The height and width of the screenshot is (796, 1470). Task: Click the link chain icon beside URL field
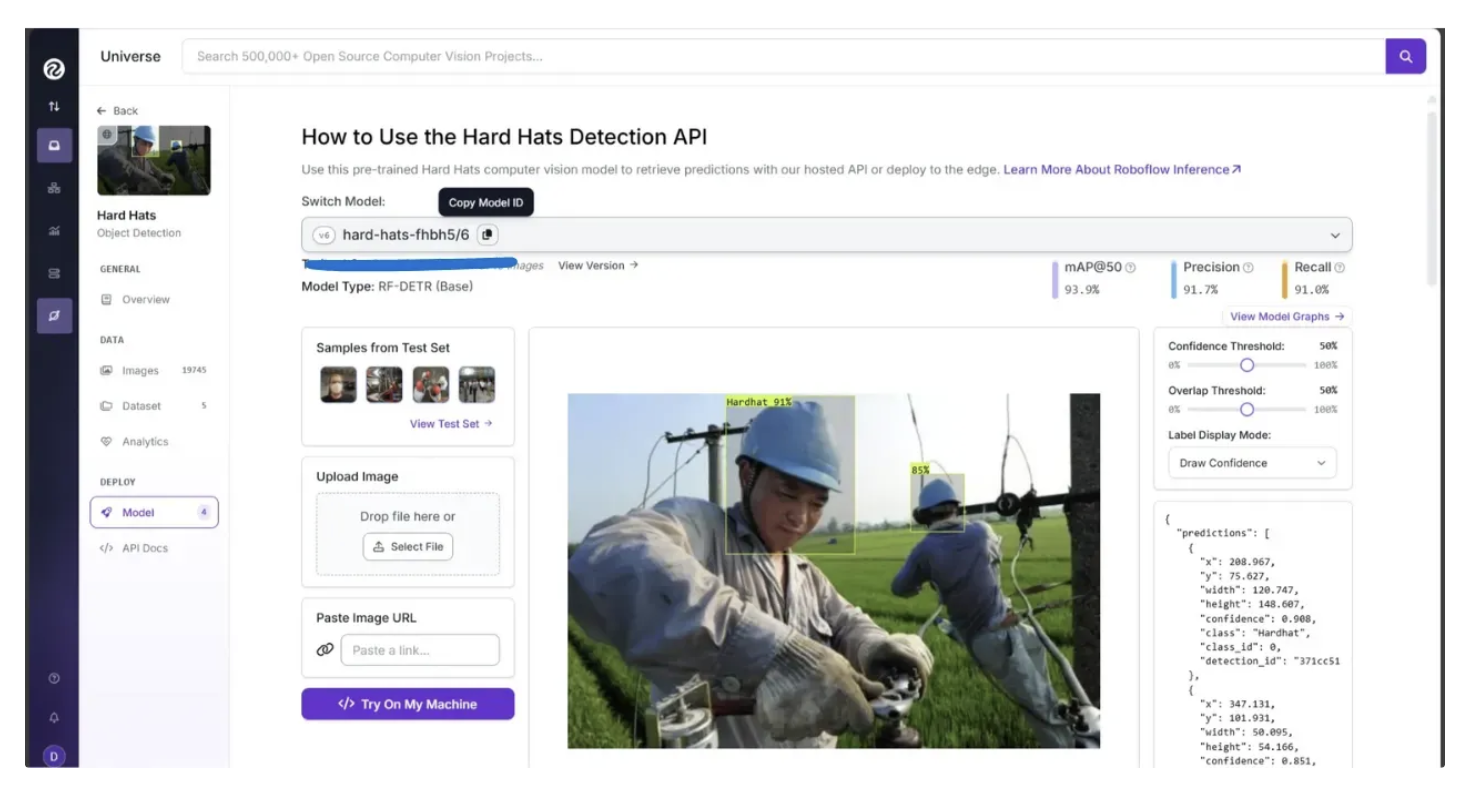point(325,650)
